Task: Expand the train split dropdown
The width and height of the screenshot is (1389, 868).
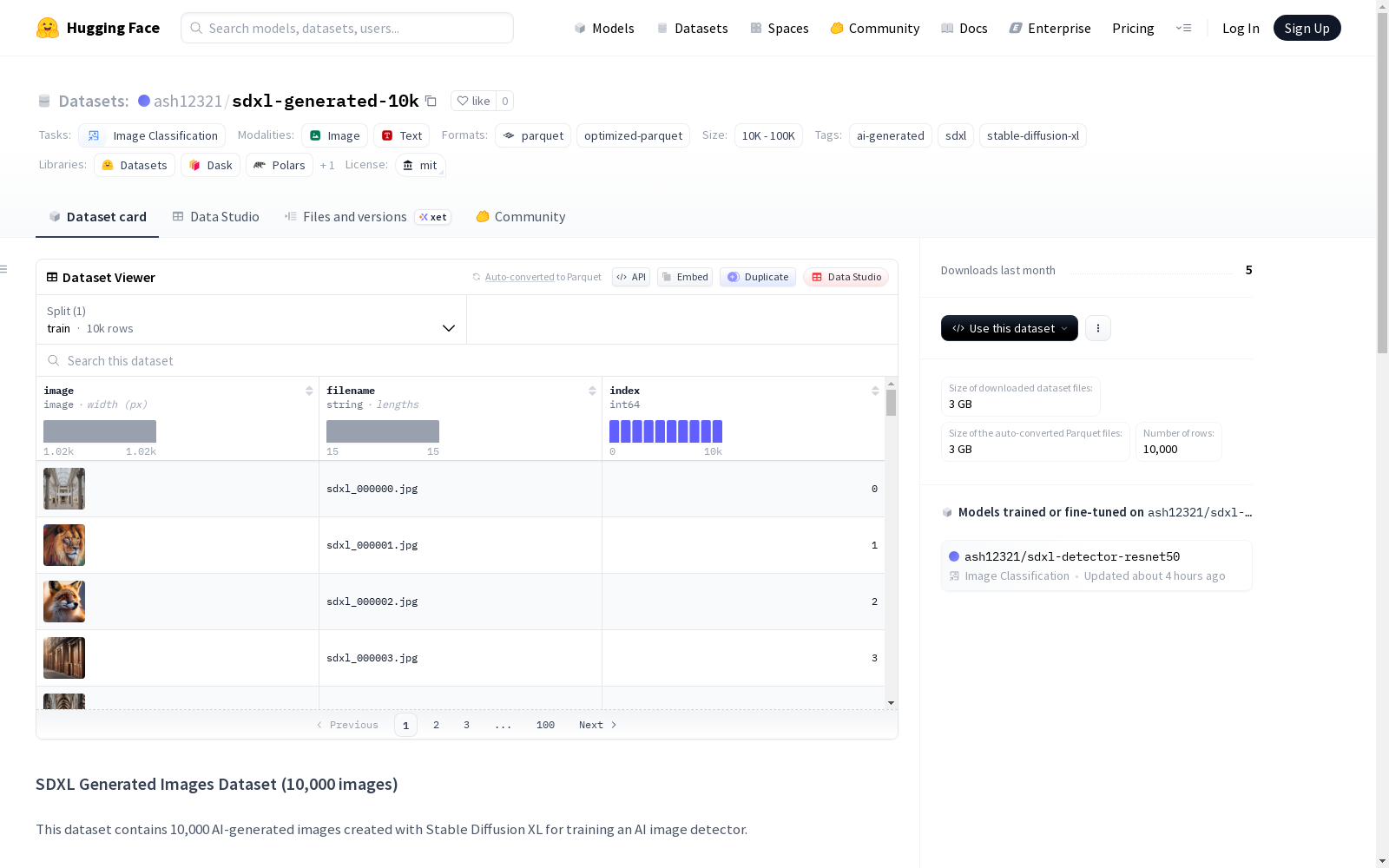Action: (252, 319)
